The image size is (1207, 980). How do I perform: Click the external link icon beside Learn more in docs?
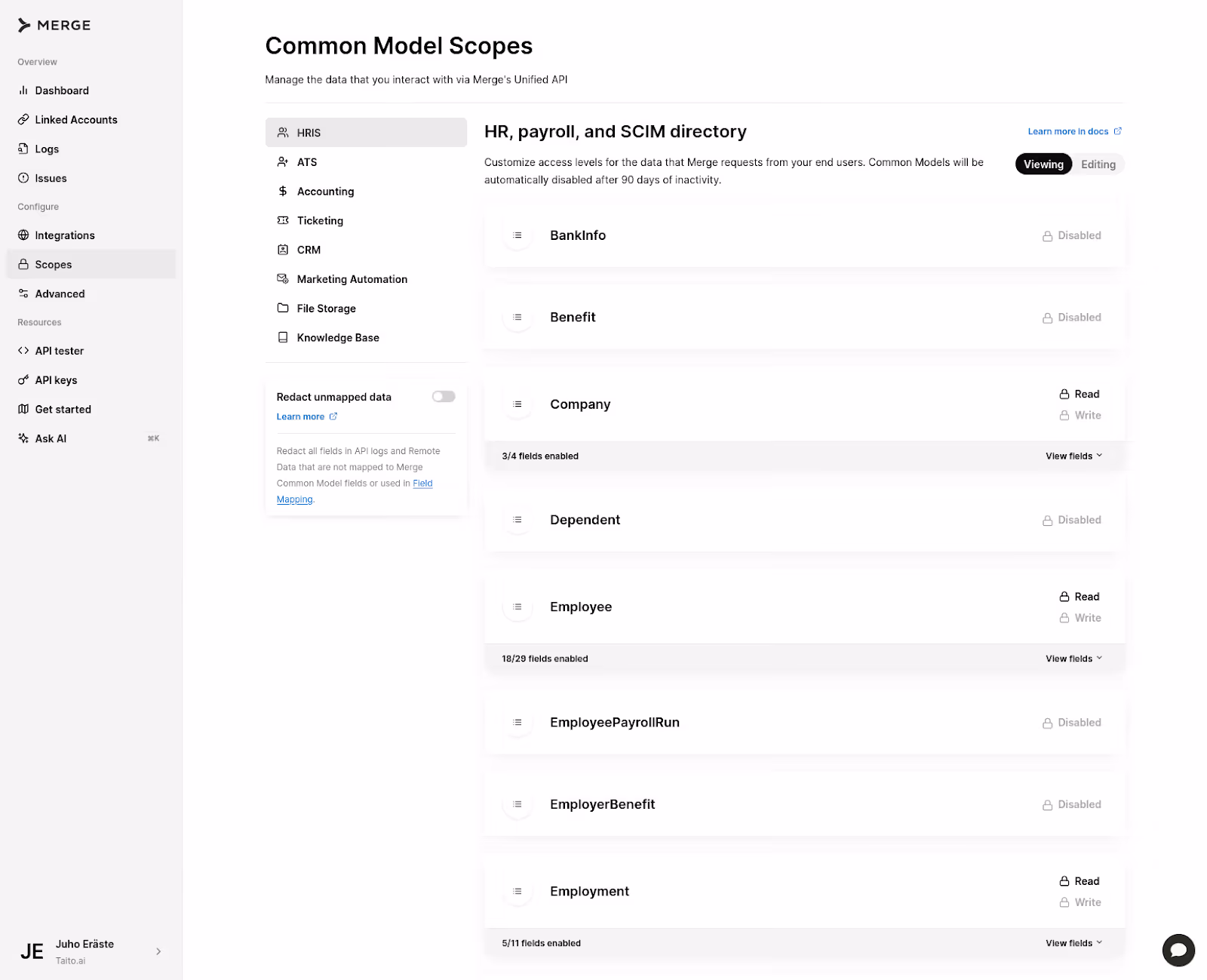pos(1118,131)
